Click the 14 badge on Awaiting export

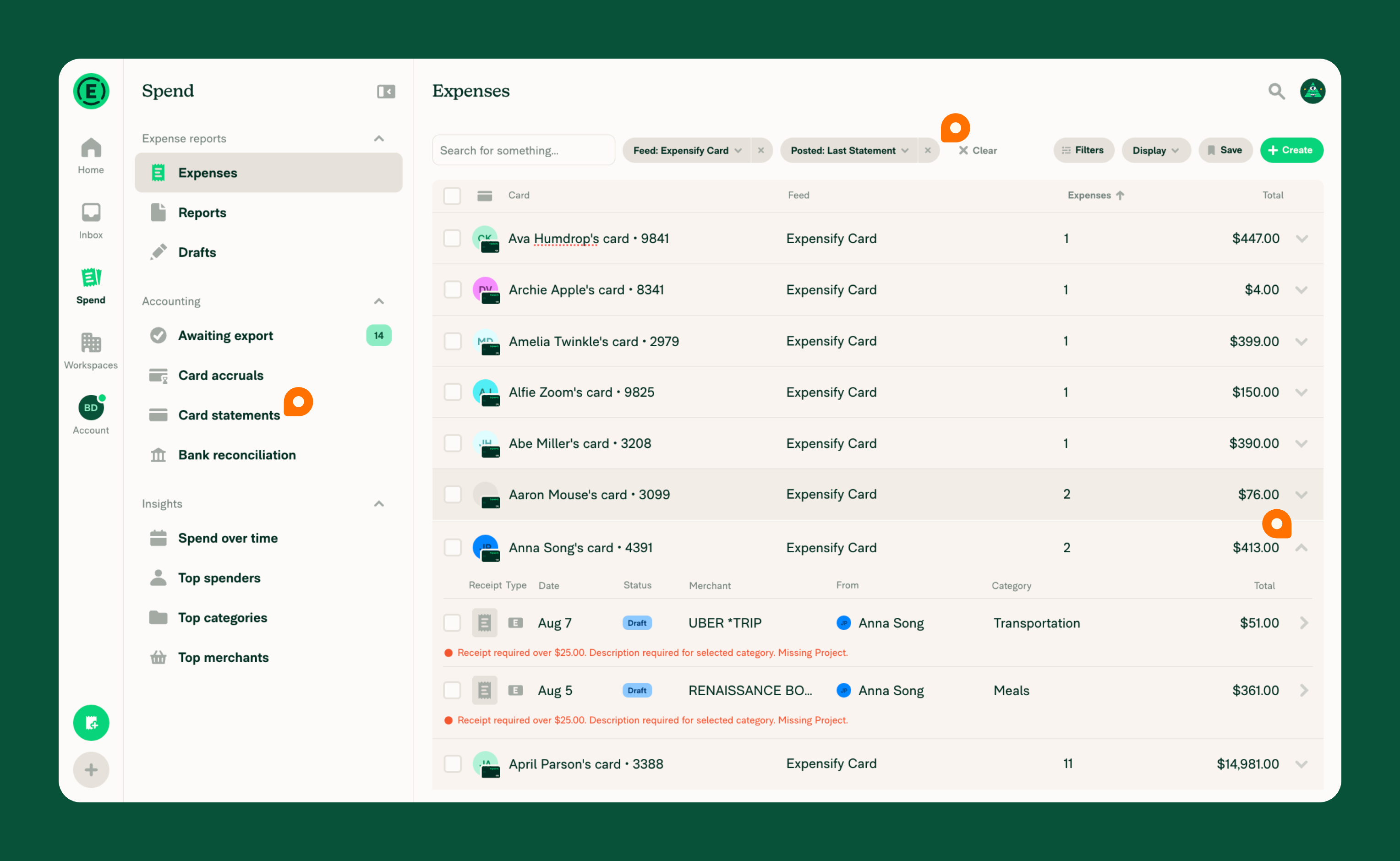tap(379, 335)
